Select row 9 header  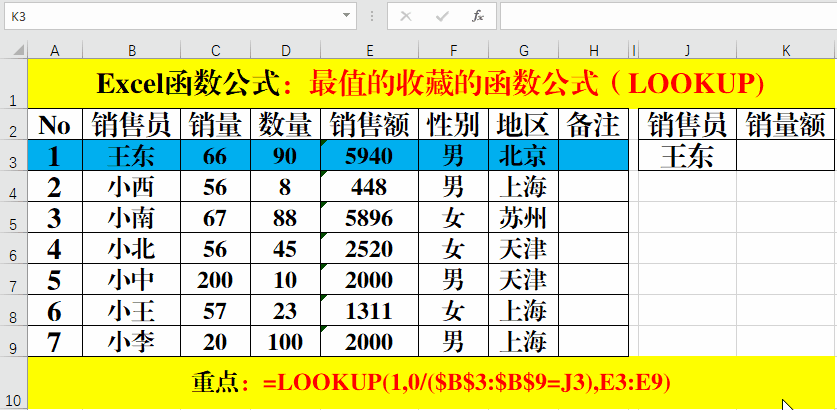coord(14,341)
